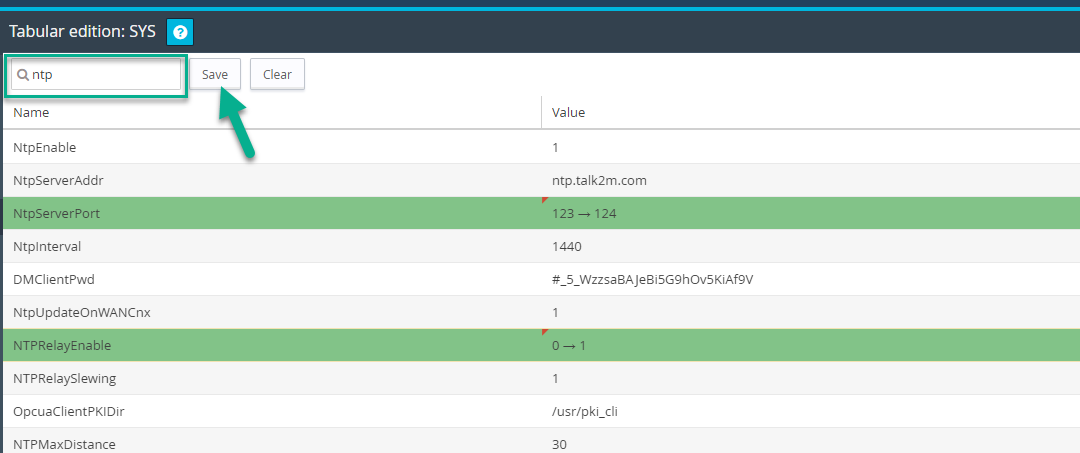Select the NTPMaxDistance row name
This screenshot has width=1080, height=453.
64,445
